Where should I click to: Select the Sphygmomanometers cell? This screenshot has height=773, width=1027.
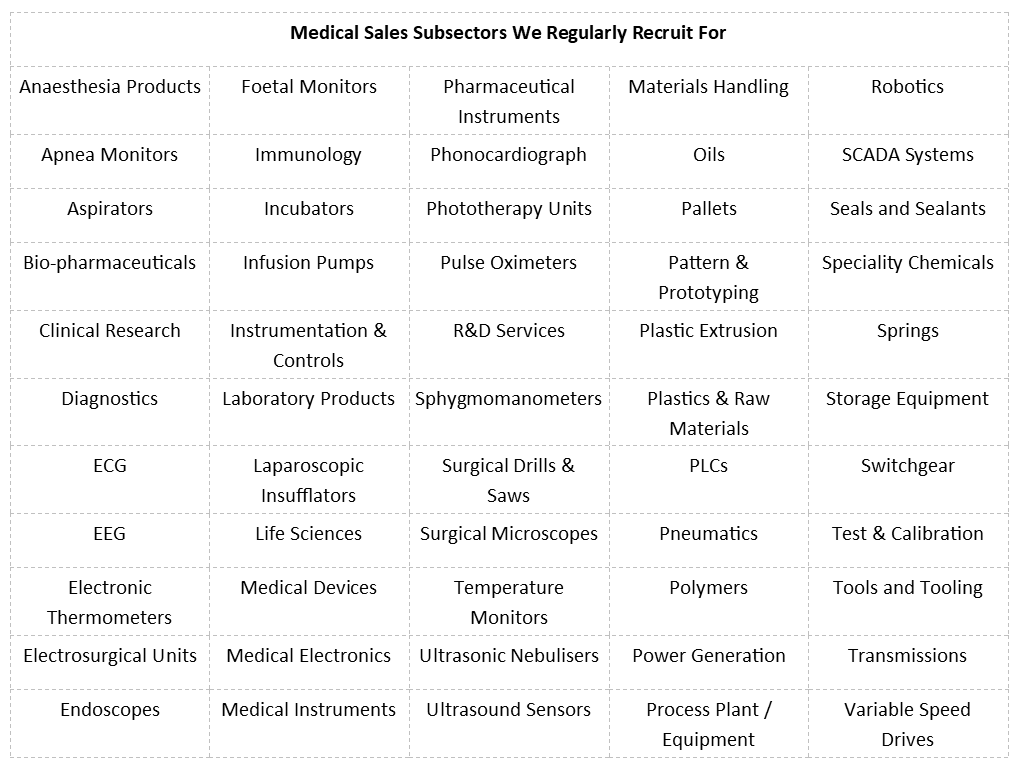coord(508,399)
